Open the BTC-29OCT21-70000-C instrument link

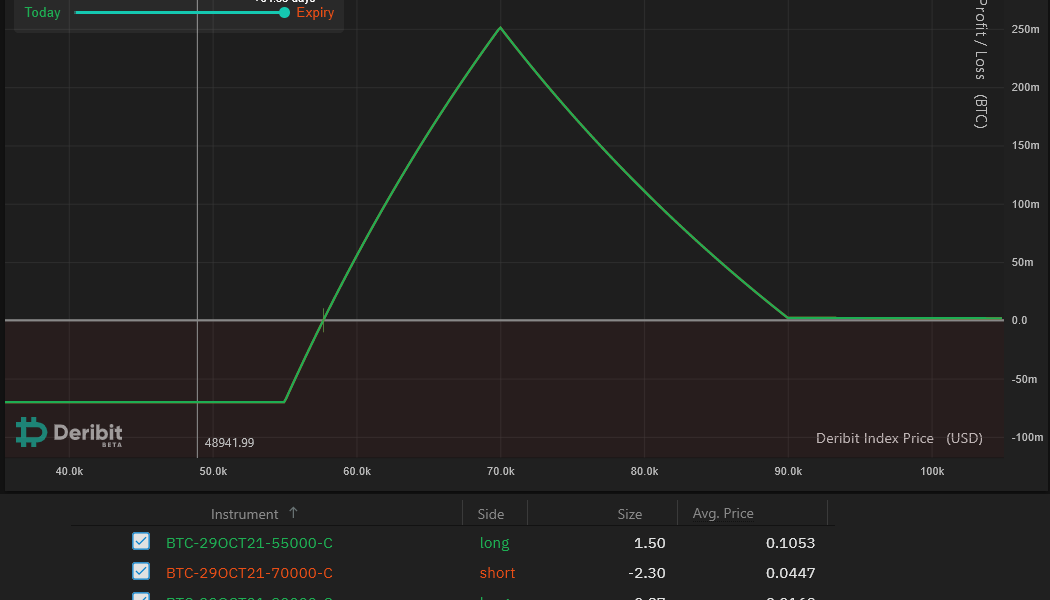(x=249, y=573)
